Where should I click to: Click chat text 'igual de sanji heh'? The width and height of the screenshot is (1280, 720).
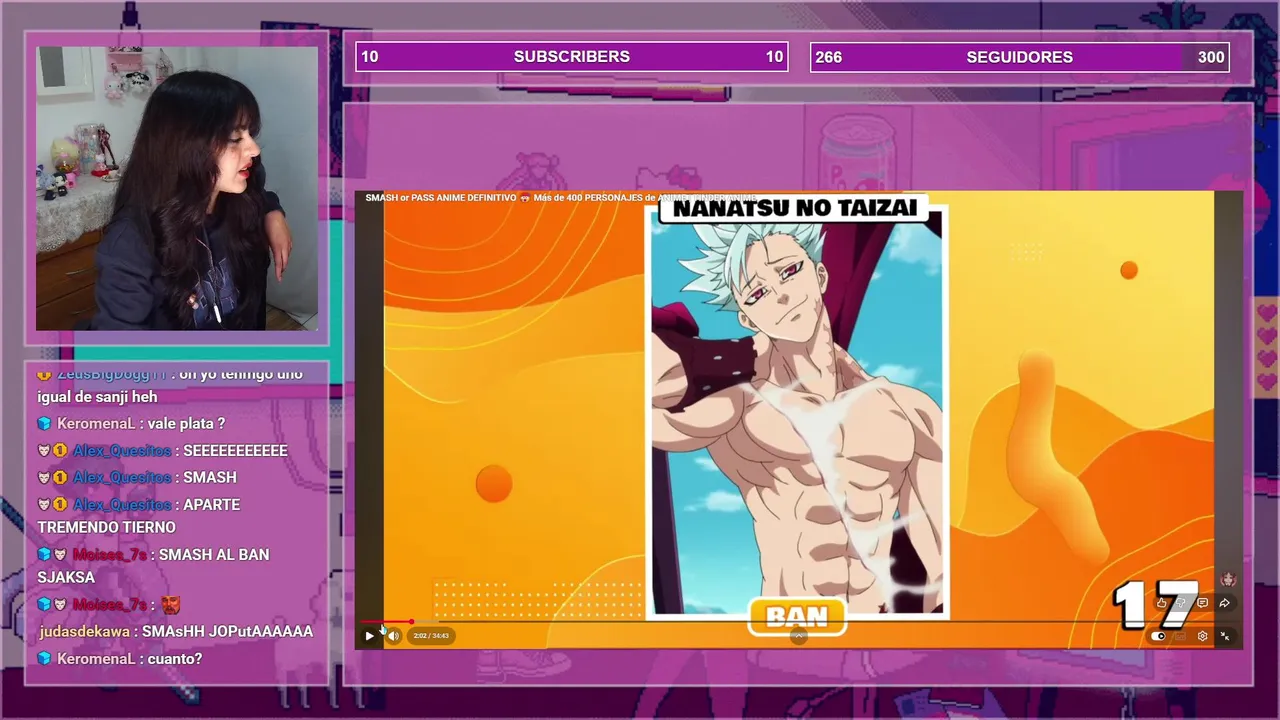[97, 397]
